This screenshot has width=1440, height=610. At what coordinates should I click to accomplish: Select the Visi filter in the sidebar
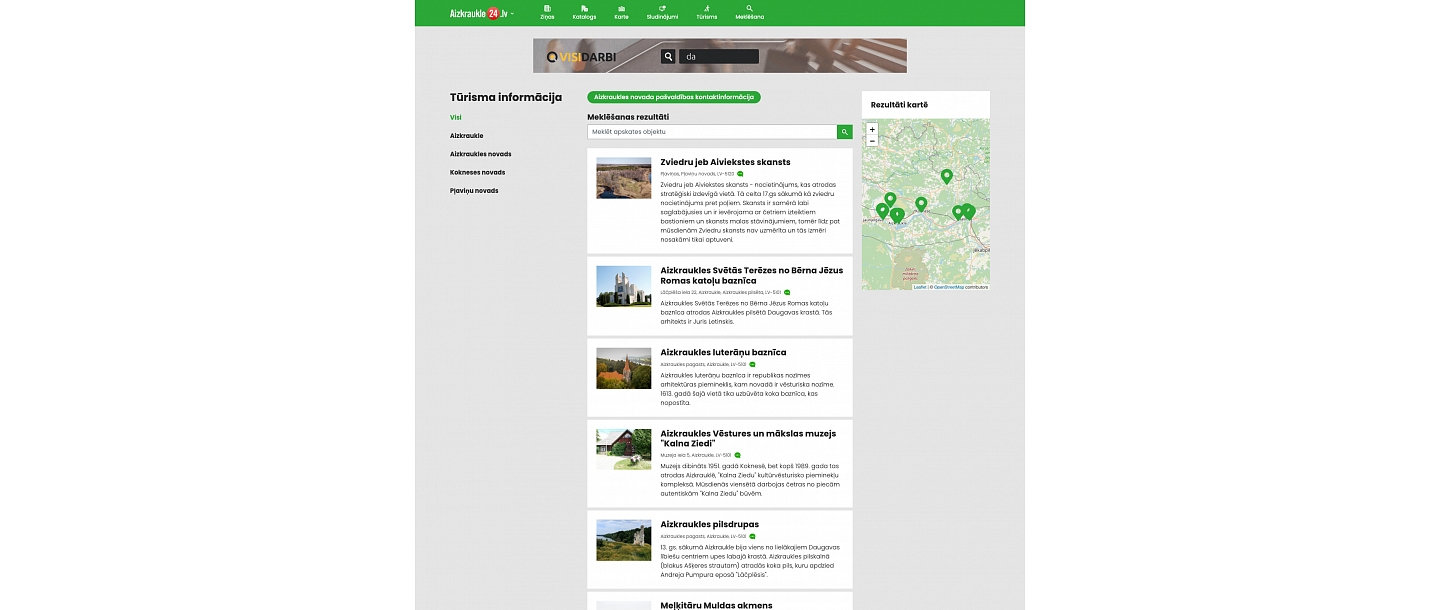(x=455, y=117)
